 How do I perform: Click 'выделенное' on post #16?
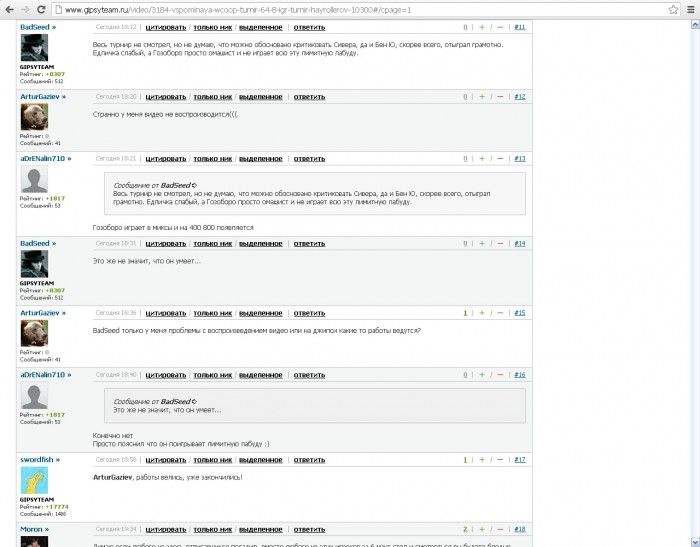tap(261, 375)
